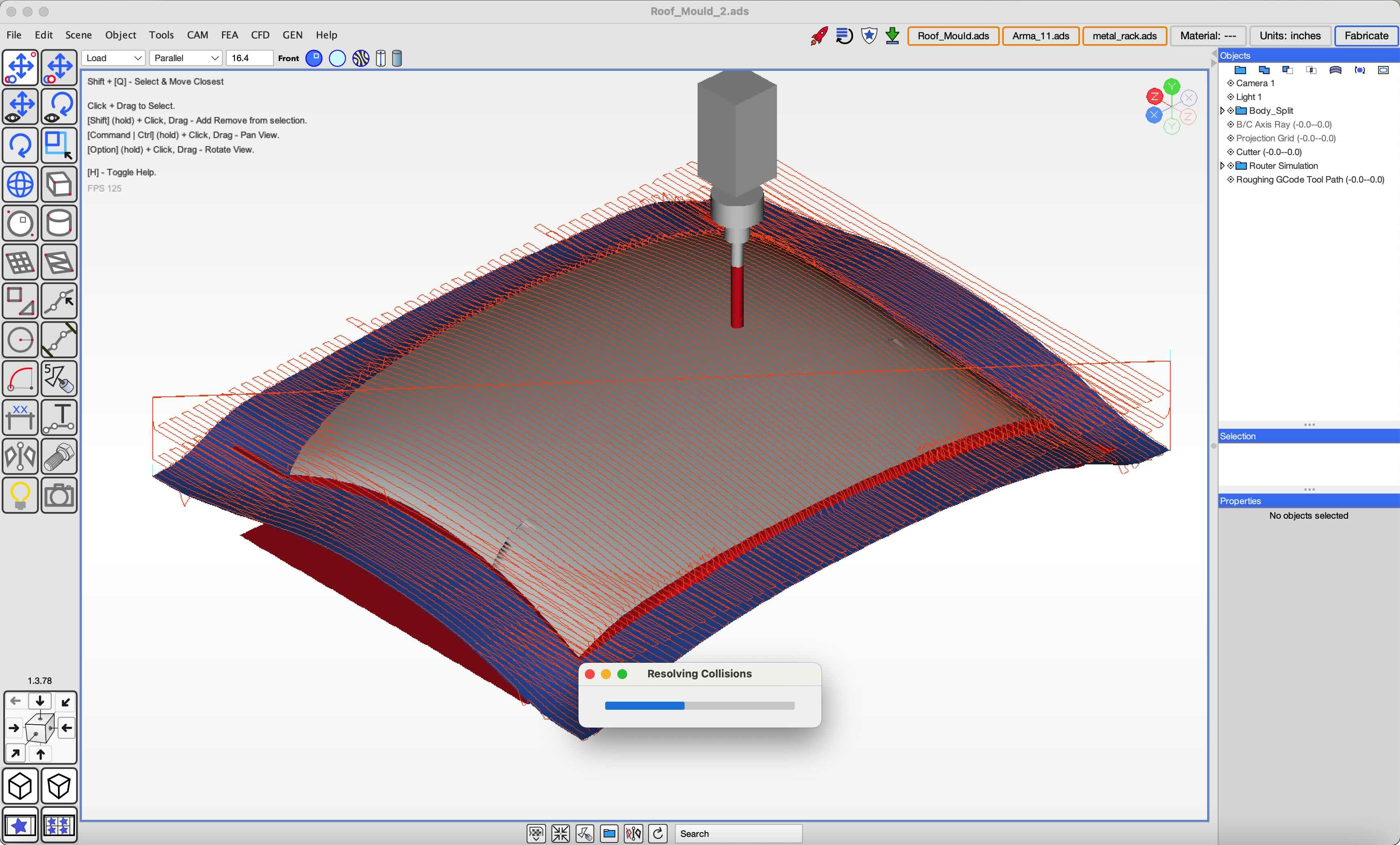Select the text tool icon
This screenshot has height=845, width=1400.
[58, 417]
